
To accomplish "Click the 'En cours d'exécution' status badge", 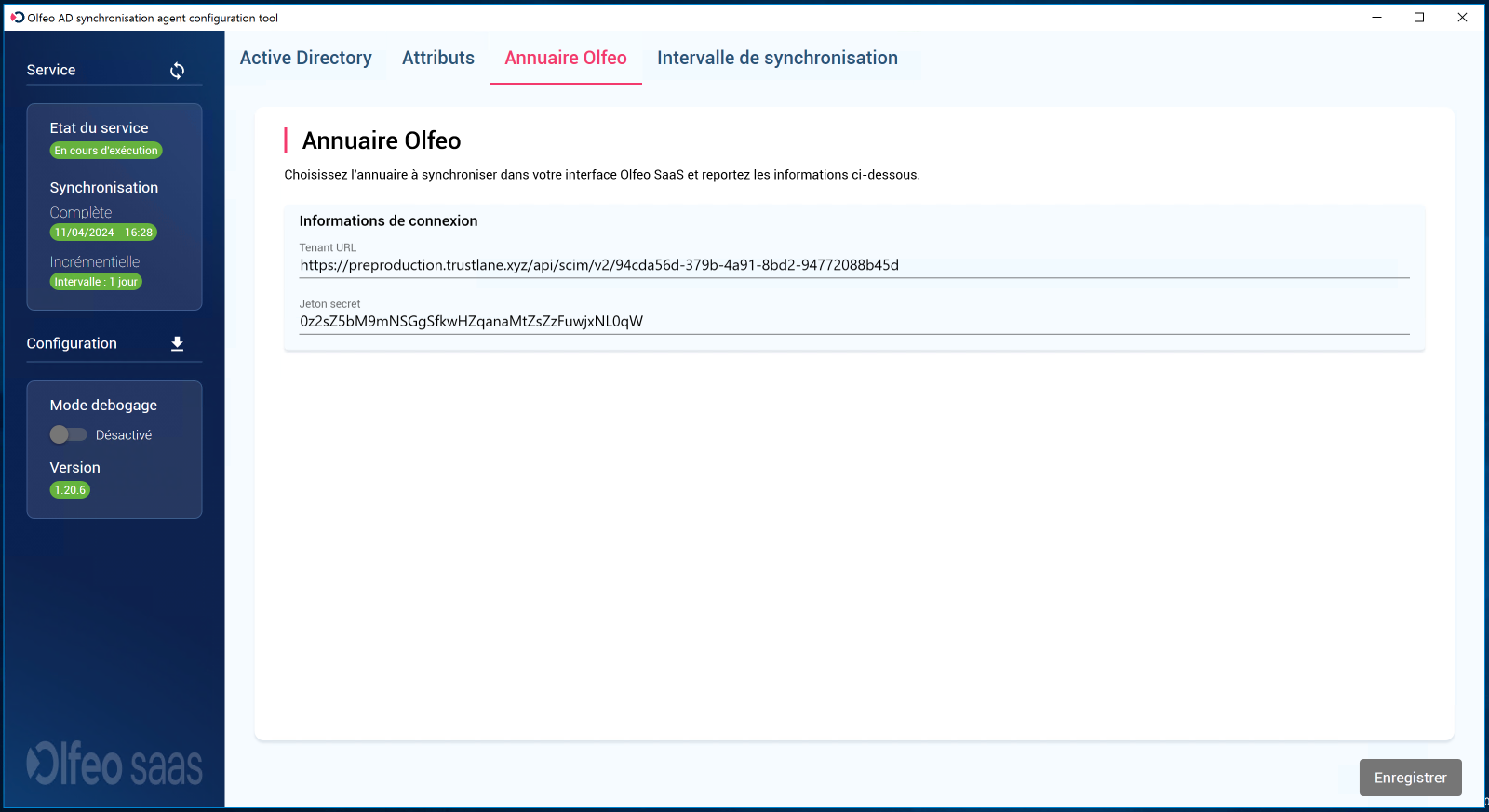I will pyautogui.click(x=106, y=151).
